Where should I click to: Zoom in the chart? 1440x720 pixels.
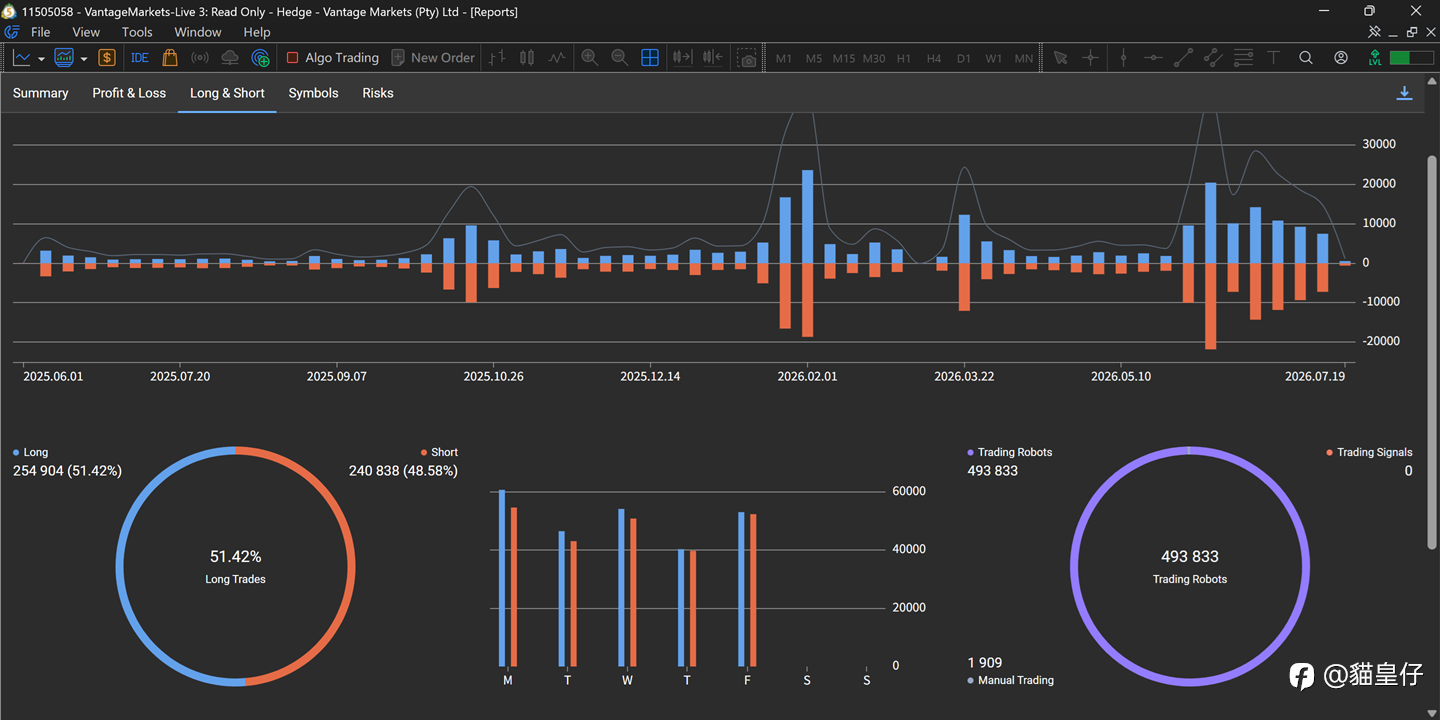[590, 58]
